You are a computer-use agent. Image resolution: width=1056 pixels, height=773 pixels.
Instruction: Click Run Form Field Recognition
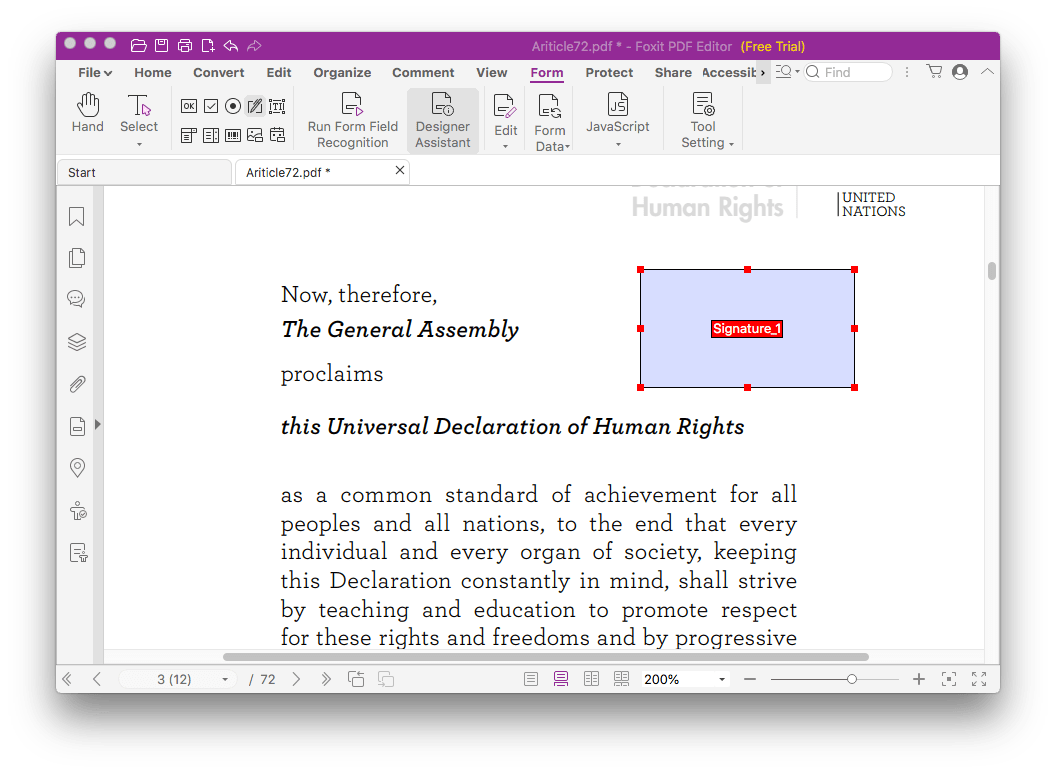pyautogui.click(x=352, y=120)
